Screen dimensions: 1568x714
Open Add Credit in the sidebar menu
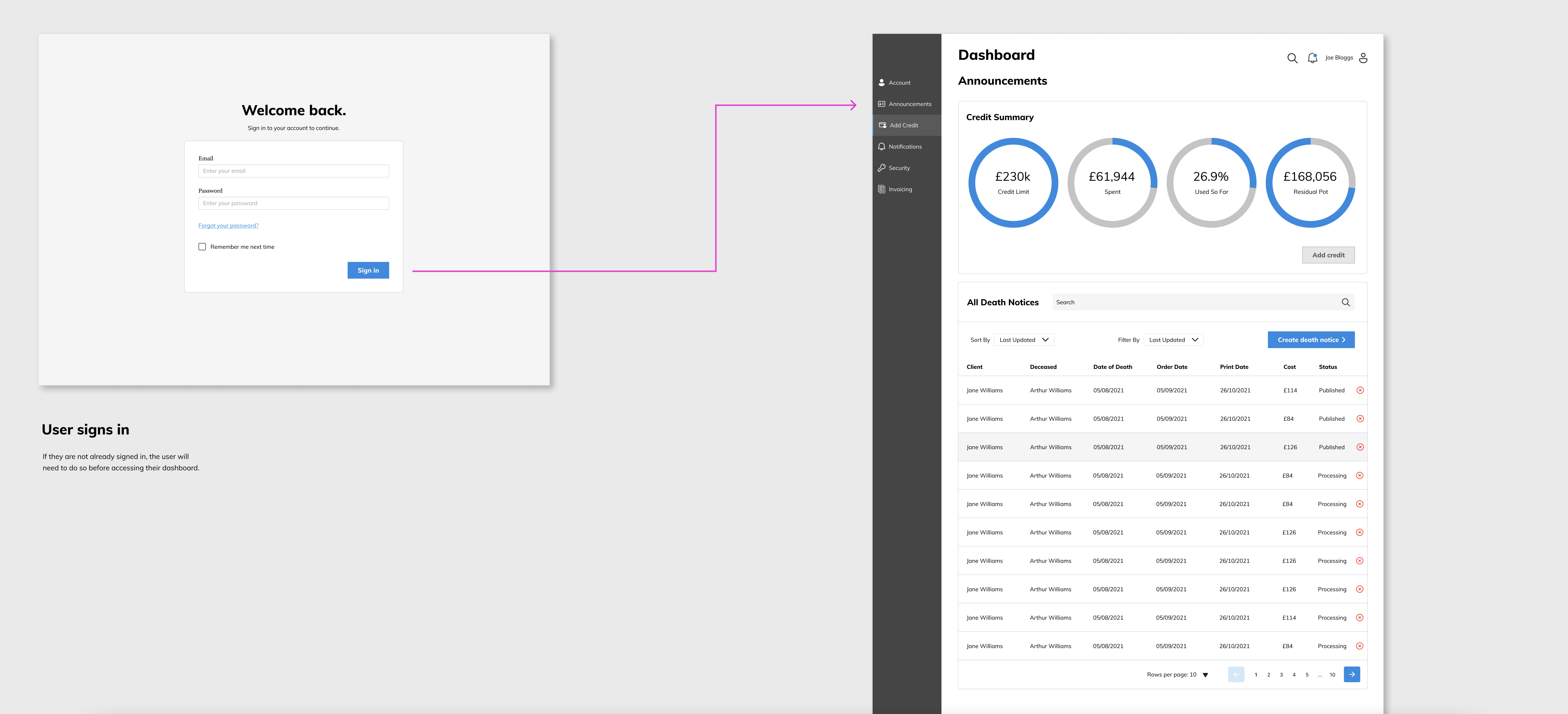[903, 125]
